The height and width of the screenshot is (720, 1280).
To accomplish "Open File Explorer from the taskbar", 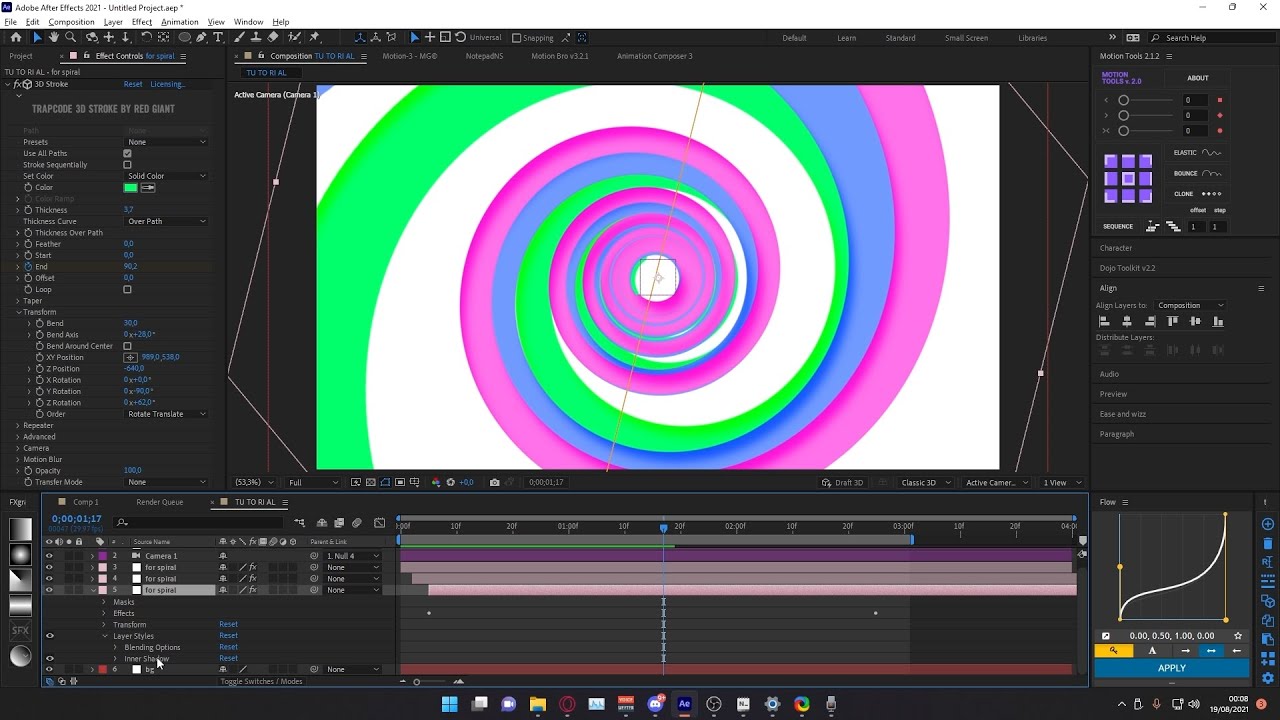I will [538, 704].
